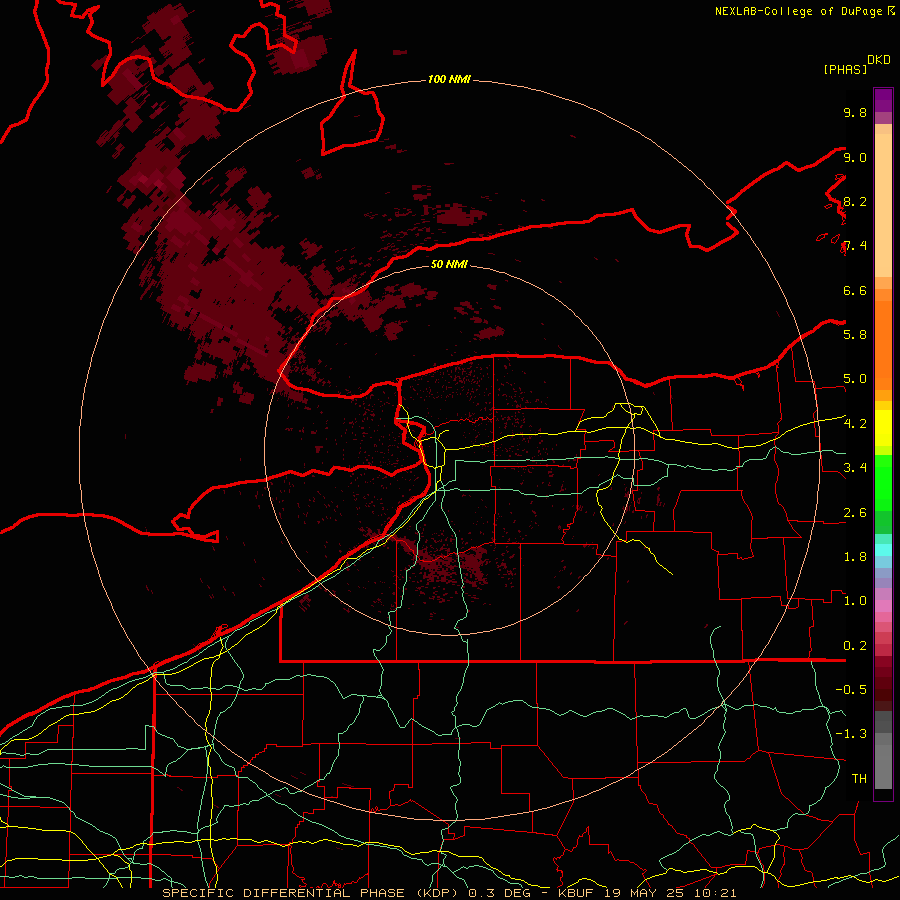Click the -1.3 value on the scale
Screen dimensions: 900x900
[851, 734]
